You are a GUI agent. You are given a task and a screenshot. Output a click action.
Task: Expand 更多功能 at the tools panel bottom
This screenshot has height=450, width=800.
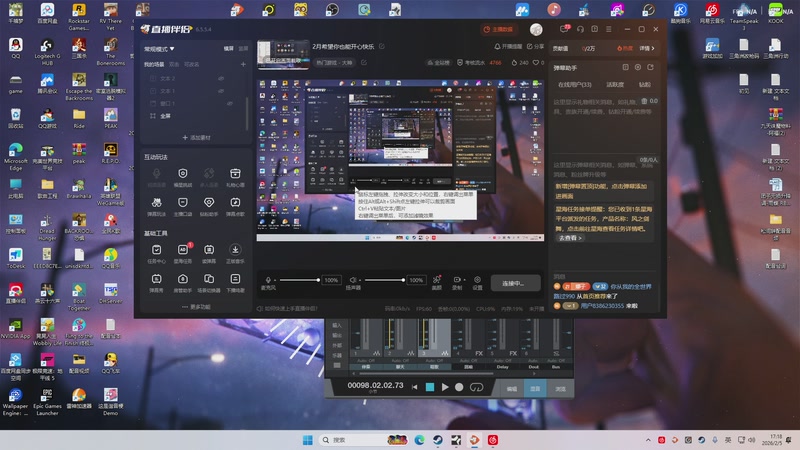pyautogui.click(x=196, y=307)
